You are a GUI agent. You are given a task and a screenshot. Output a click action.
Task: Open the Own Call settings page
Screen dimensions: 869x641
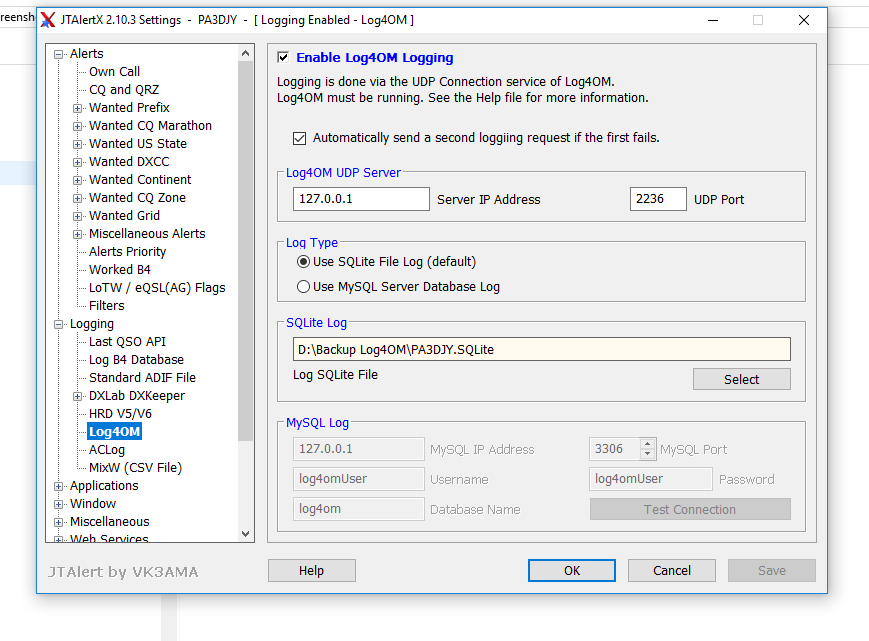[x=114, y=71]
